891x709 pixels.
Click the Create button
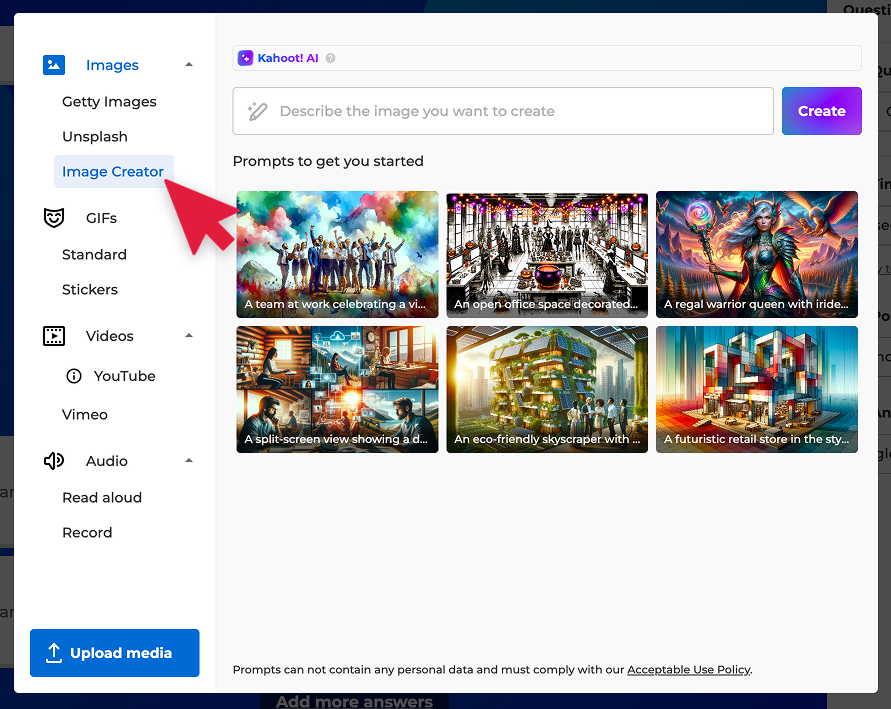pyautogui.click(x=822, y=111)
